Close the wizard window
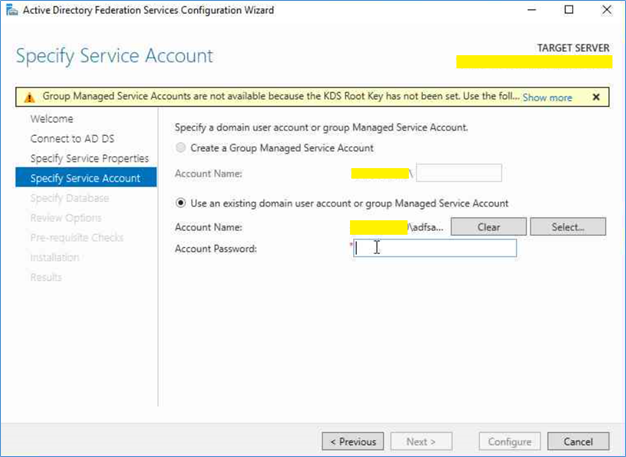This screenshot has height=457, width=626. tap(606, 10)
